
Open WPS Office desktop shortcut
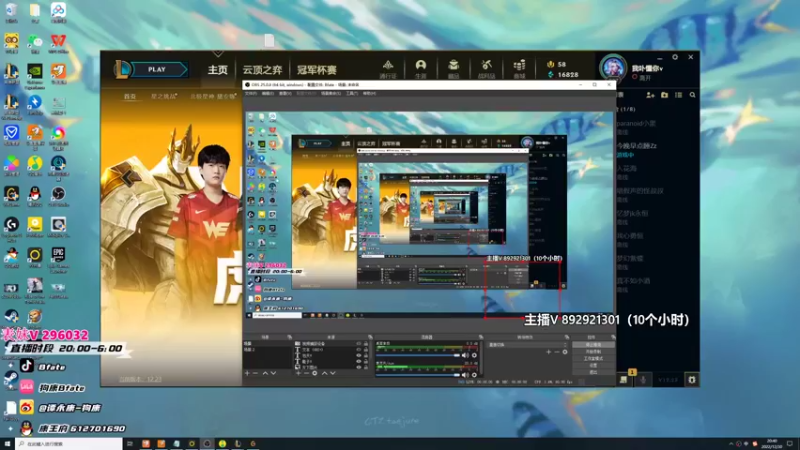pyautogui.click(x=58, y=43)
